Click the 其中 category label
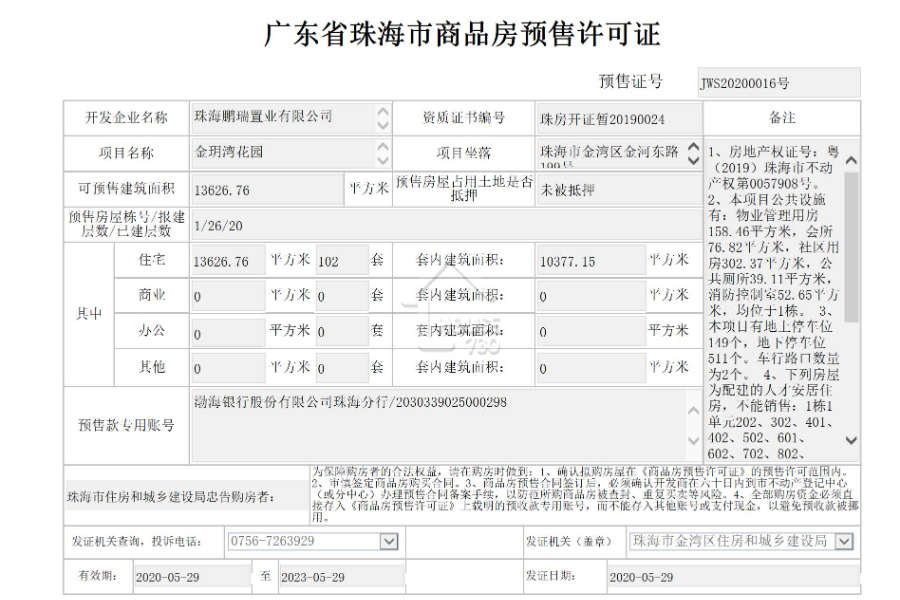The width and height of the screenshot is (900, 600). (89, 313)
